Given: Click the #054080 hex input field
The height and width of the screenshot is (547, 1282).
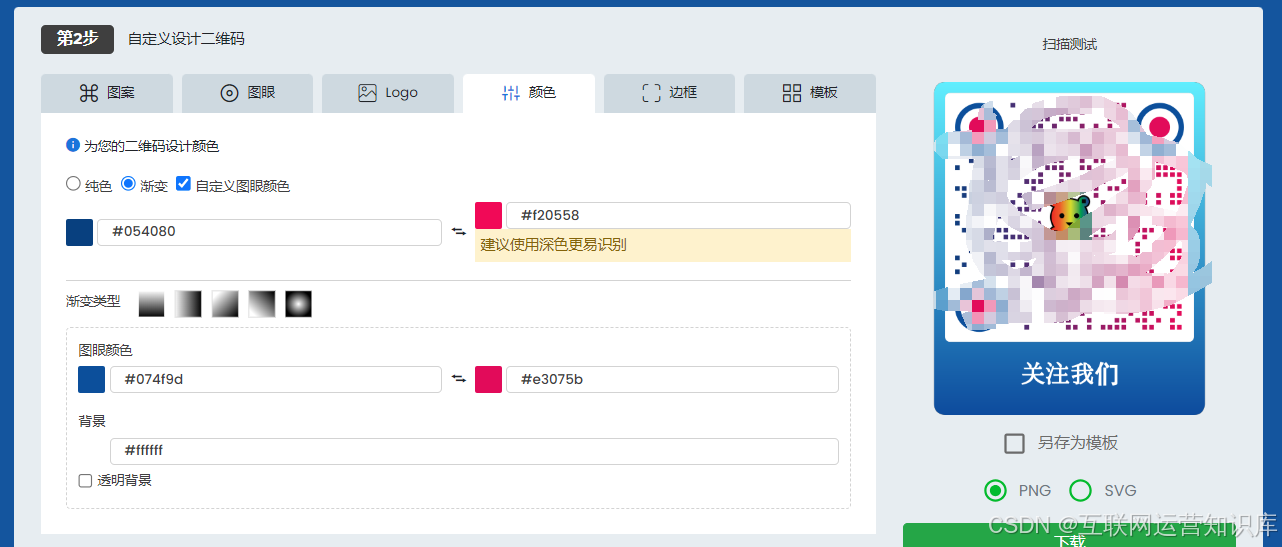Looking at the screenshot, I should pos(270,232).
